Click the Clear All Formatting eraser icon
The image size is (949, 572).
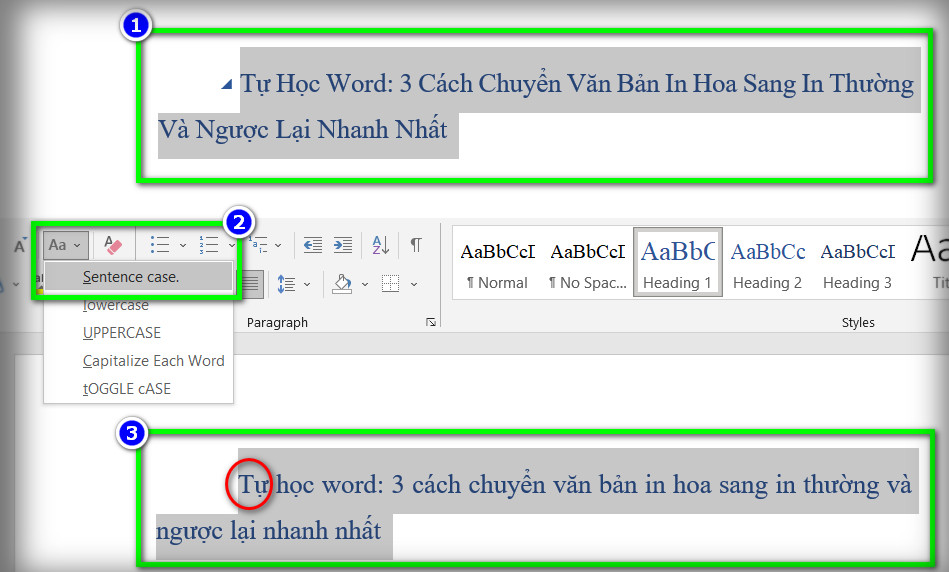point(113,245)
